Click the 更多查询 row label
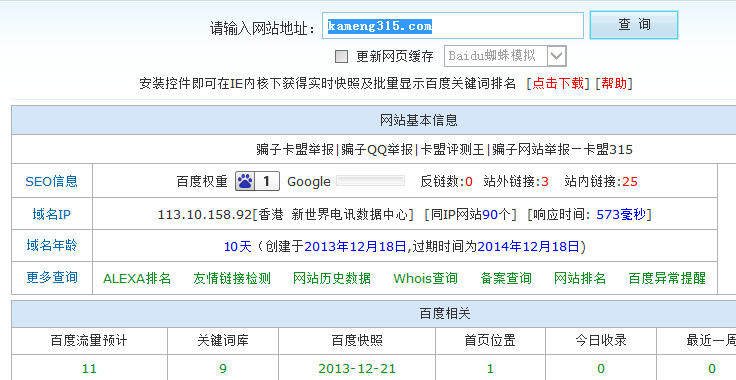 pyautogui.click(x=52, y=278)
